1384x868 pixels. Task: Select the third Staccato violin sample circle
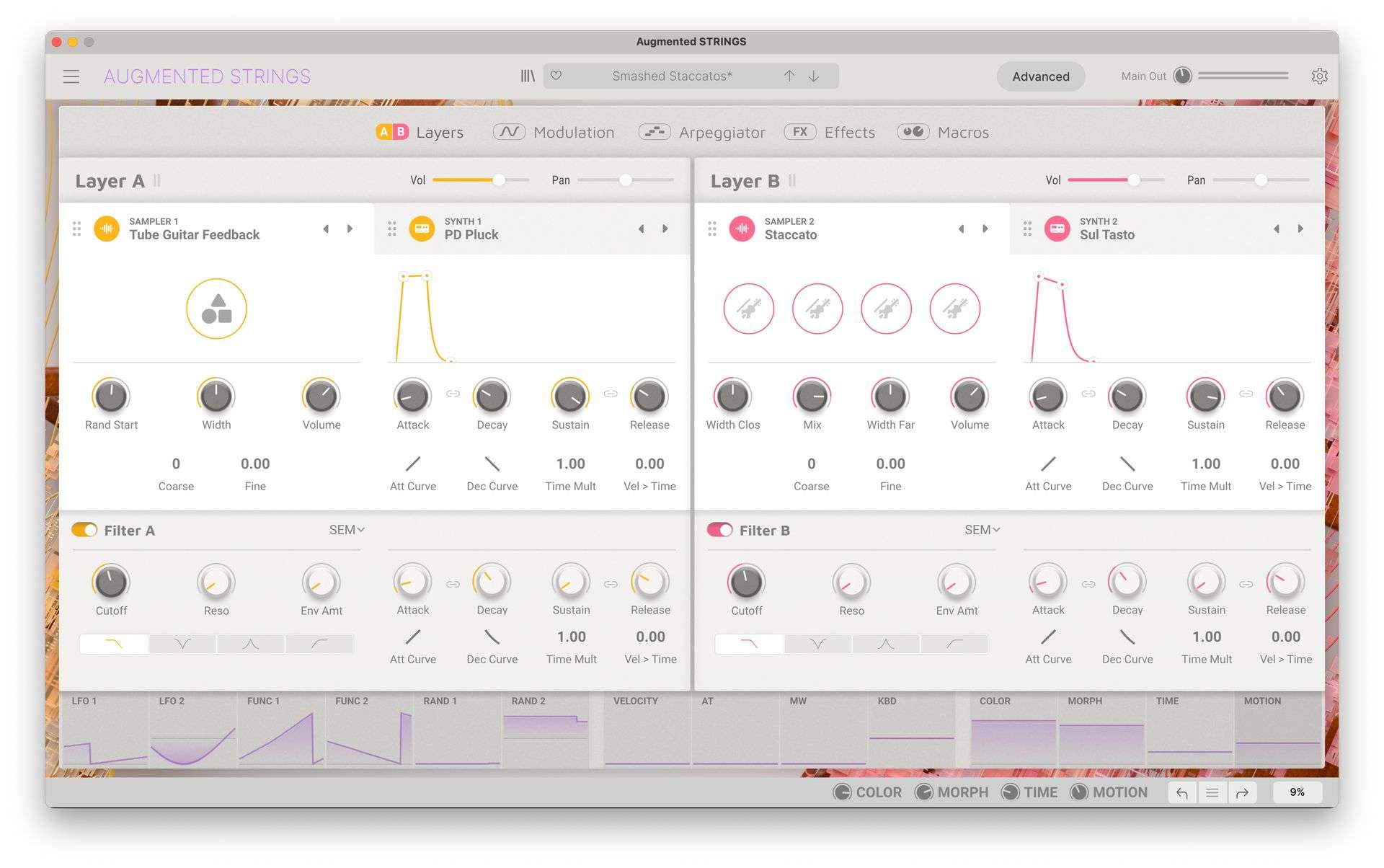point(887,309)
